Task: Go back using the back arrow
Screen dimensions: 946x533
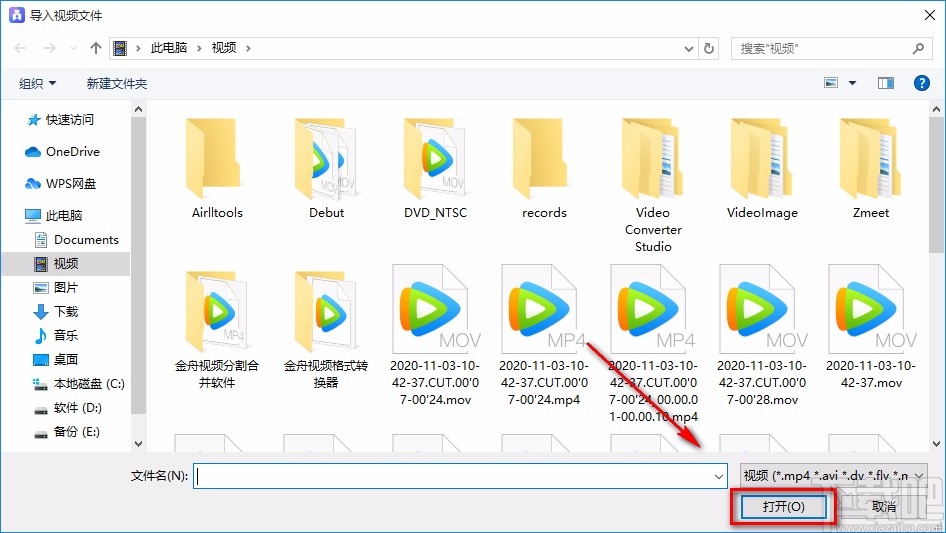Action: (20, 48)
